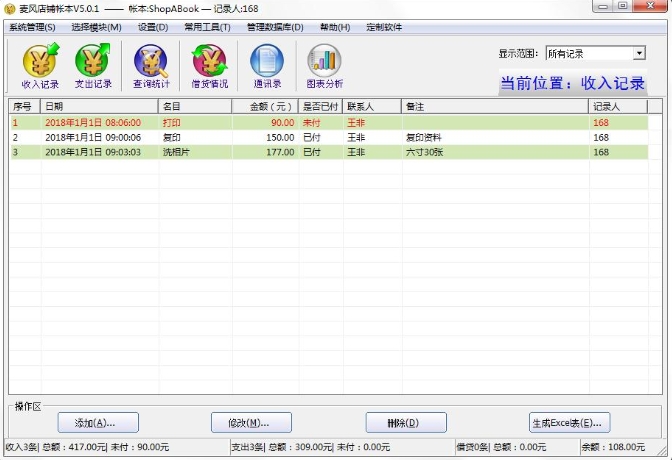
Task: Click the 修改(M)... button
Action: click(251, 423)
